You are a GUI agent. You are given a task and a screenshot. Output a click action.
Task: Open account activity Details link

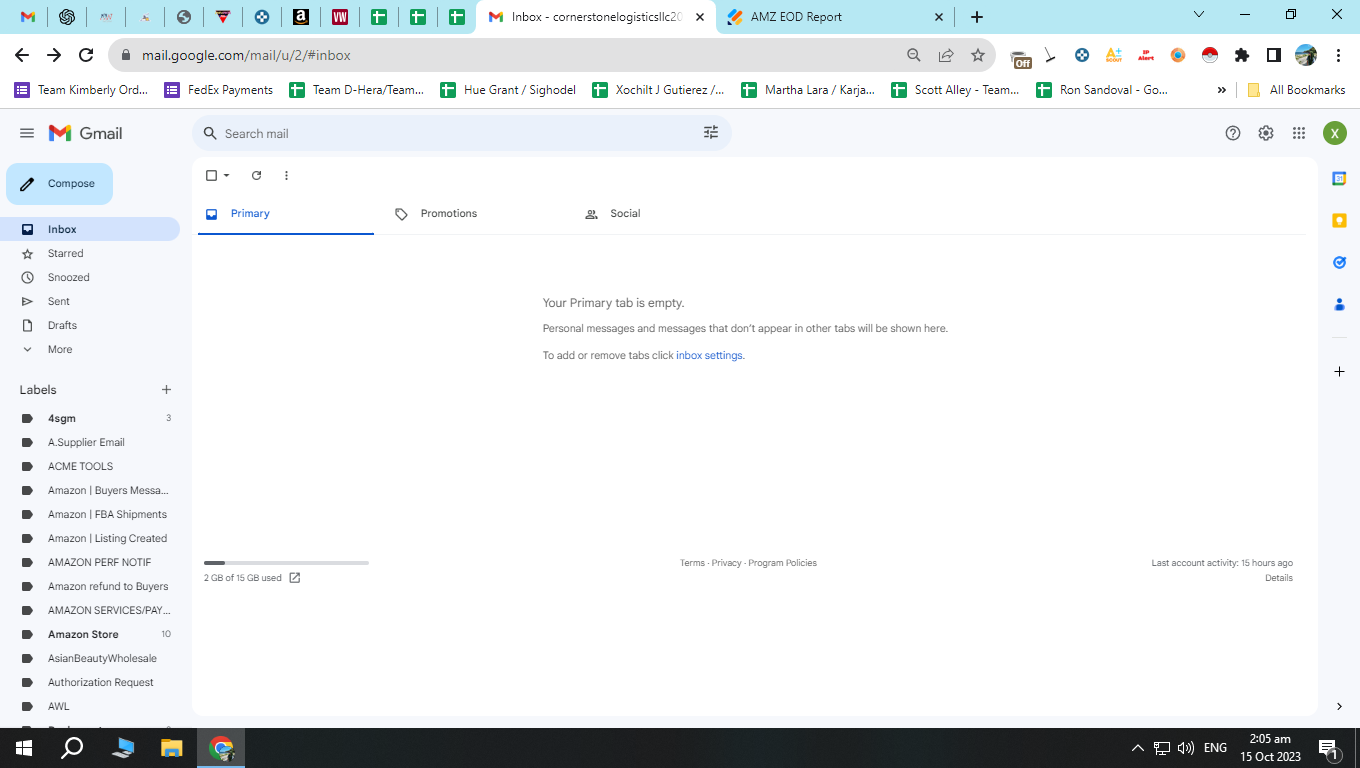1279,578
